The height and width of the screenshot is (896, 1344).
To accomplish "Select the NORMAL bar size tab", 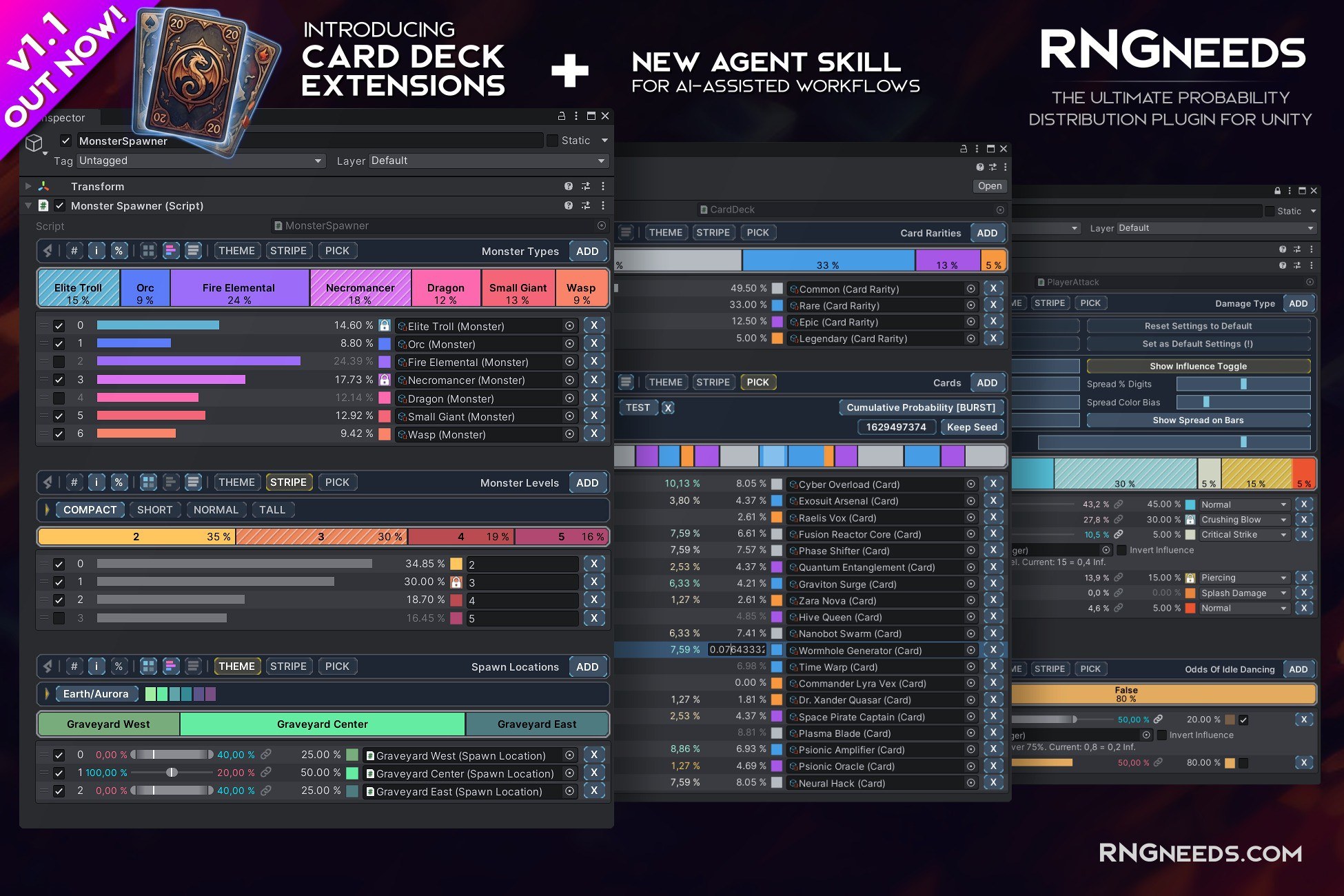I will point(216,509).
